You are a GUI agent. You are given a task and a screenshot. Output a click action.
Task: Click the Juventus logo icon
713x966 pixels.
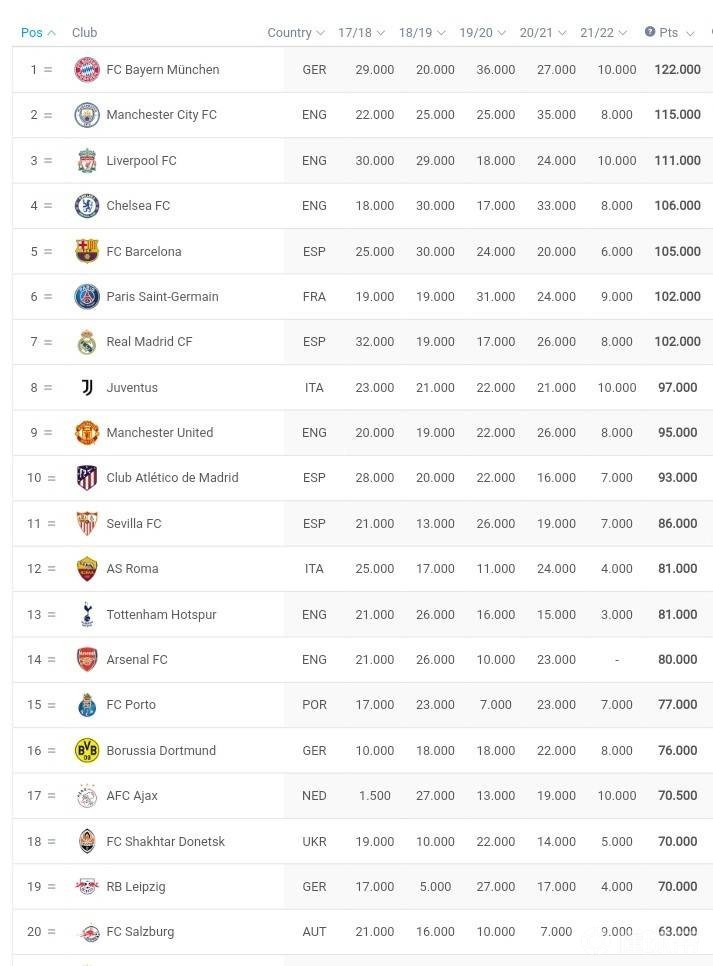(87, 387)
